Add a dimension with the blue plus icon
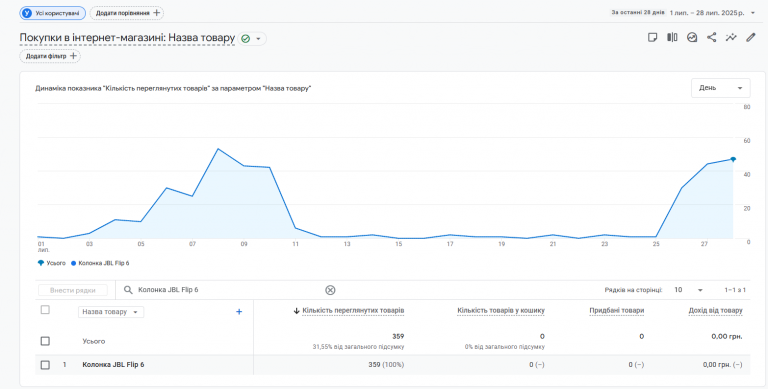Viewport: 768px width, 389px height. click(239, 312)
